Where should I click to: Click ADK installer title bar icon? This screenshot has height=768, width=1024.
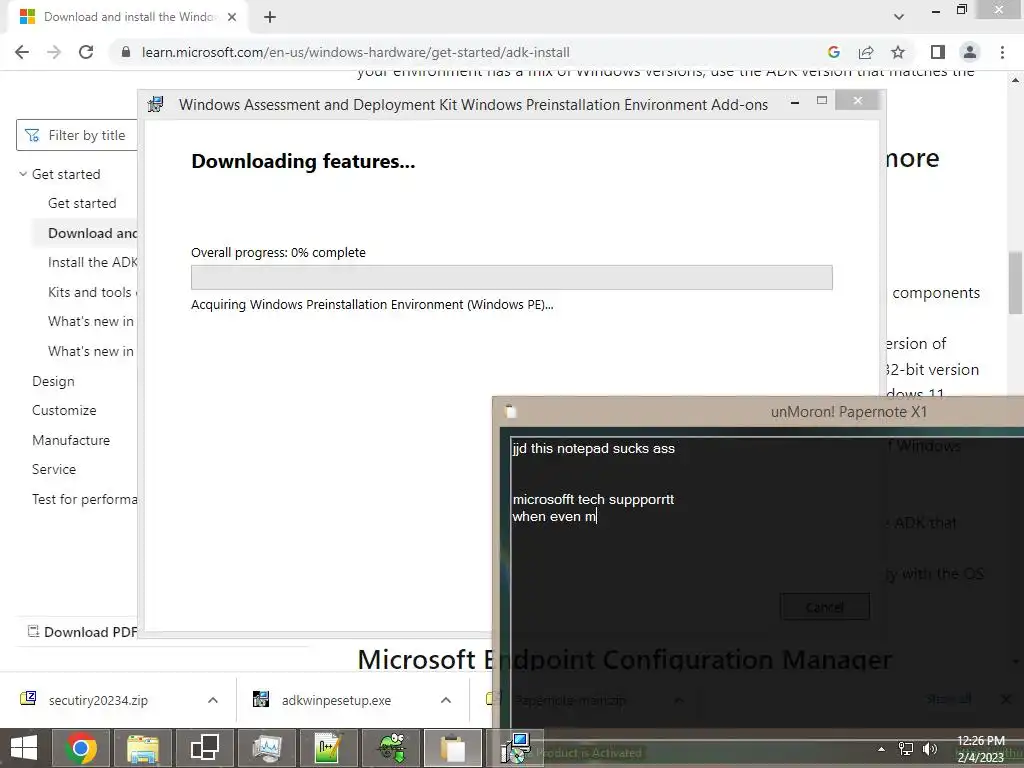[155, 104]
